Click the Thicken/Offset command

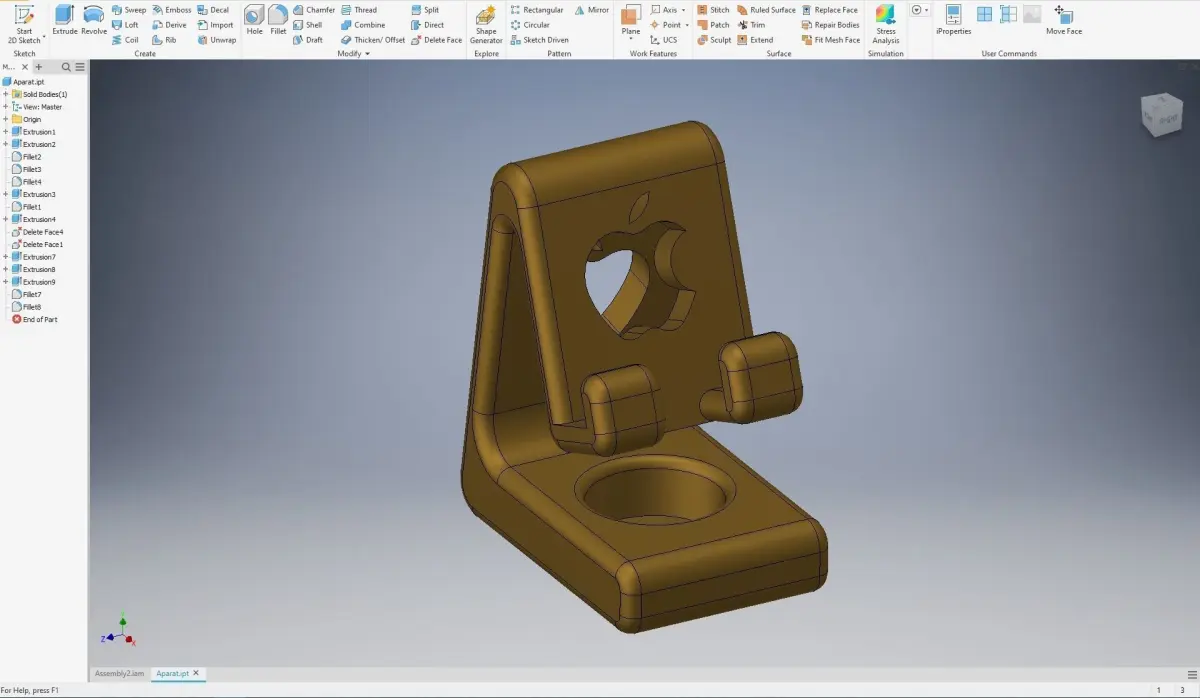[373, 40]
